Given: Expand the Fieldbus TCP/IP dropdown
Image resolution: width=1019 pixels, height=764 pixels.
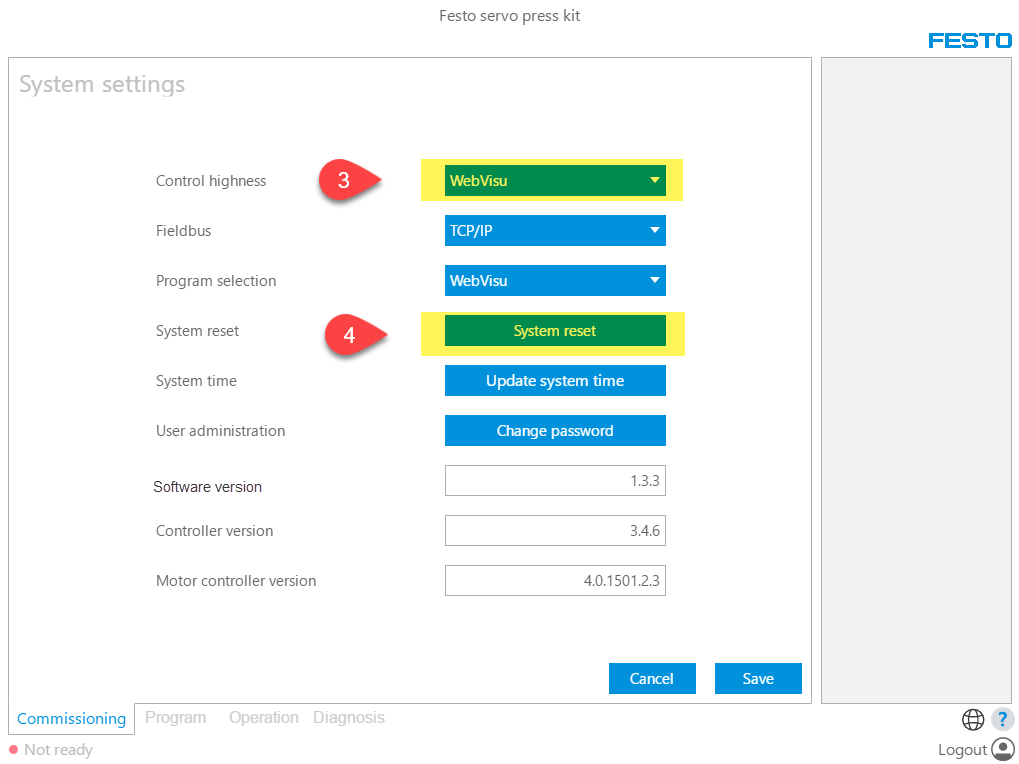Looking at the screenshot, I should 555,231.
